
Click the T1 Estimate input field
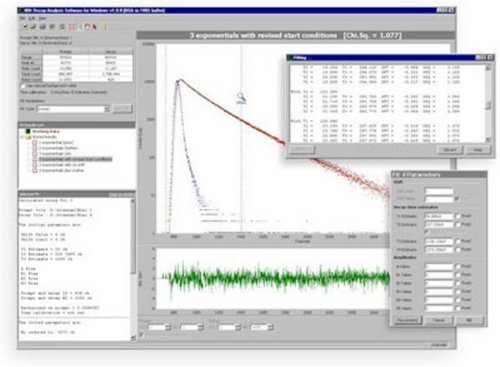tap(439, 216)
